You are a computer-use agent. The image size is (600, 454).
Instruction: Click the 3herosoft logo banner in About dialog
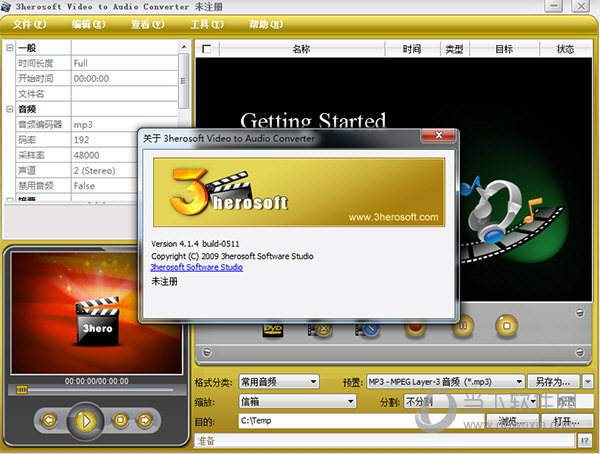point(299,192)
